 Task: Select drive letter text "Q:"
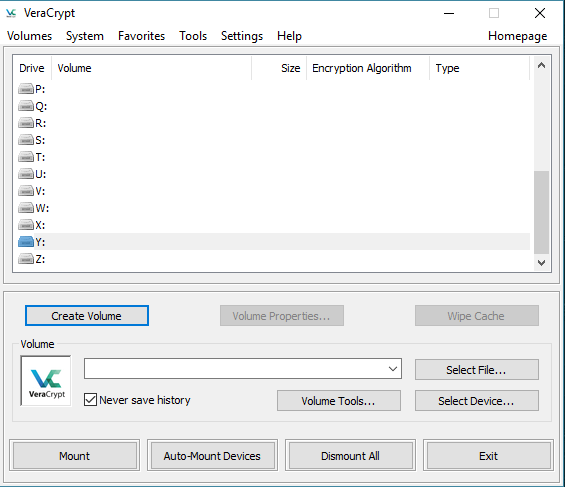[x=41, y=106]
